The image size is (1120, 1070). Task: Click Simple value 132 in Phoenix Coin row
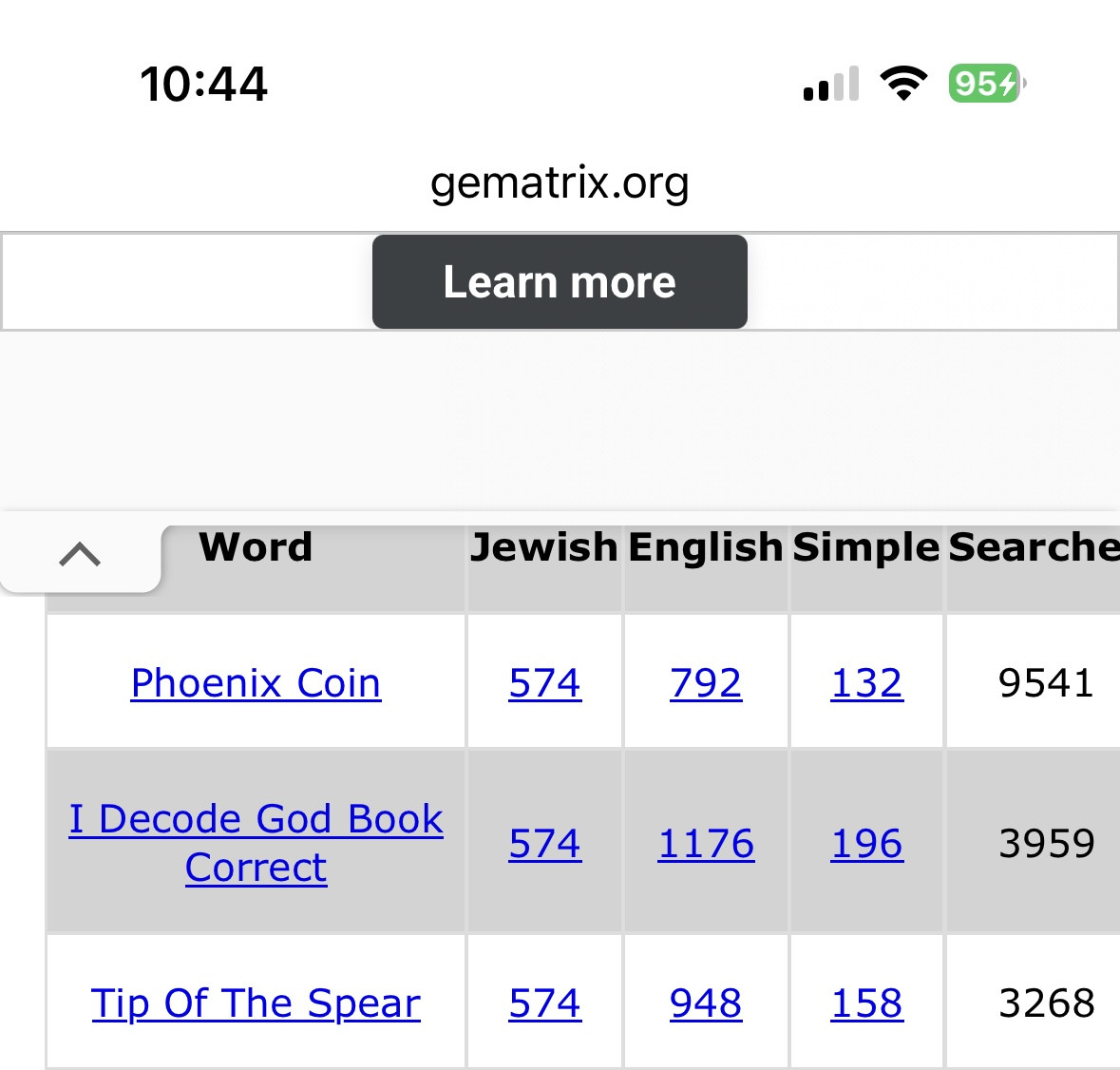click(866, 683)
